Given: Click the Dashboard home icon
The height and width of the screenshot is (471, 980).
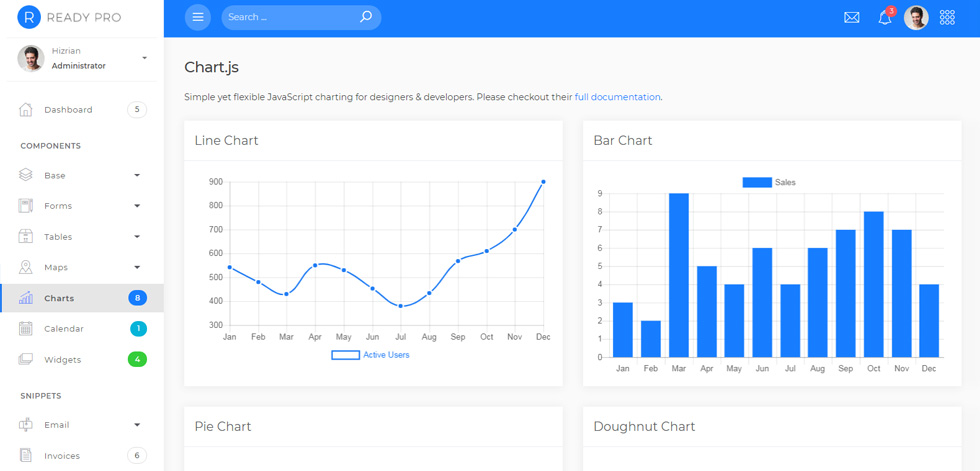Looking at the screenshot, I should coord(26,110).
